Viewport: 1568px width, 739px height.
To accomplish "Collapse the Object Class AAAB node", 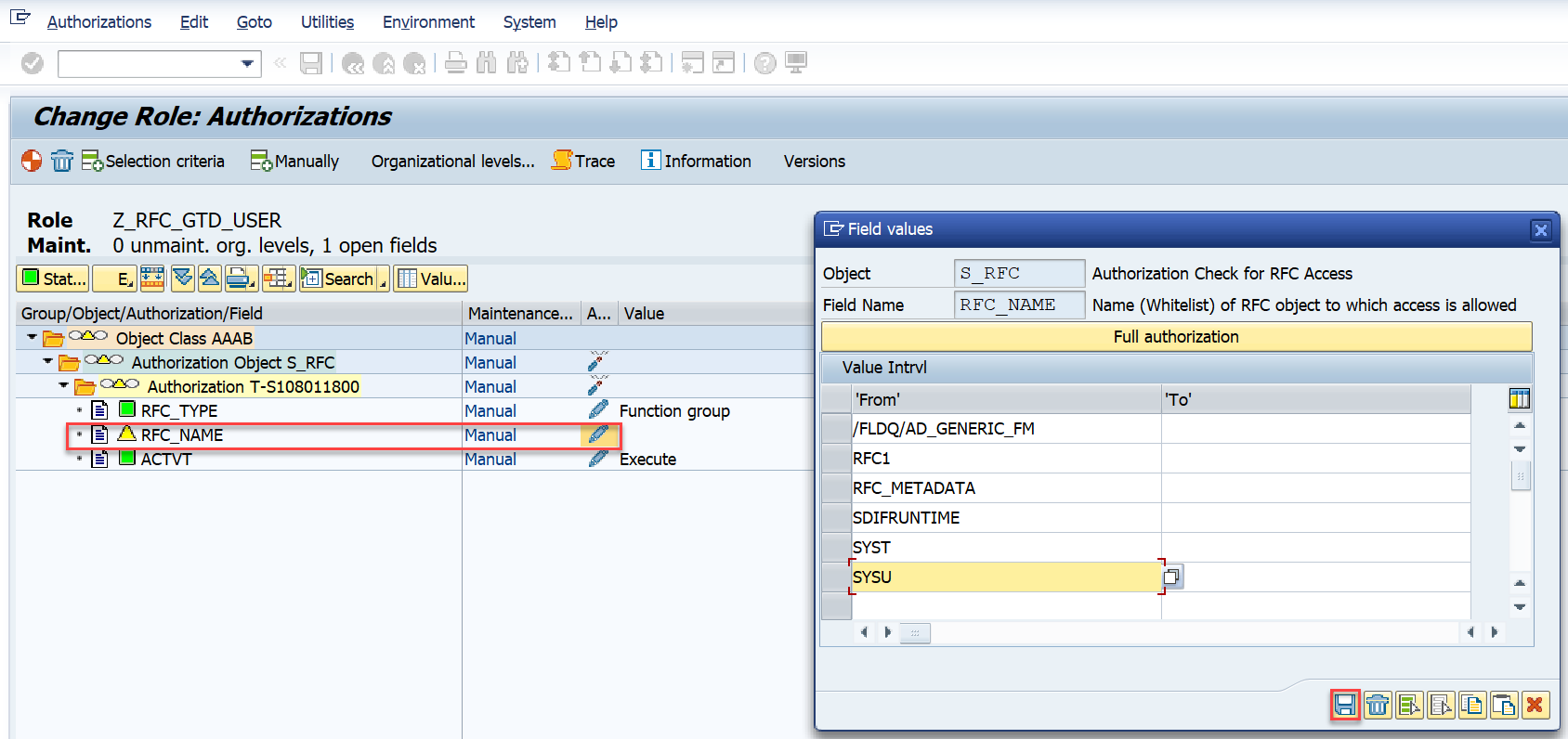I will click(x=33, y=338).
